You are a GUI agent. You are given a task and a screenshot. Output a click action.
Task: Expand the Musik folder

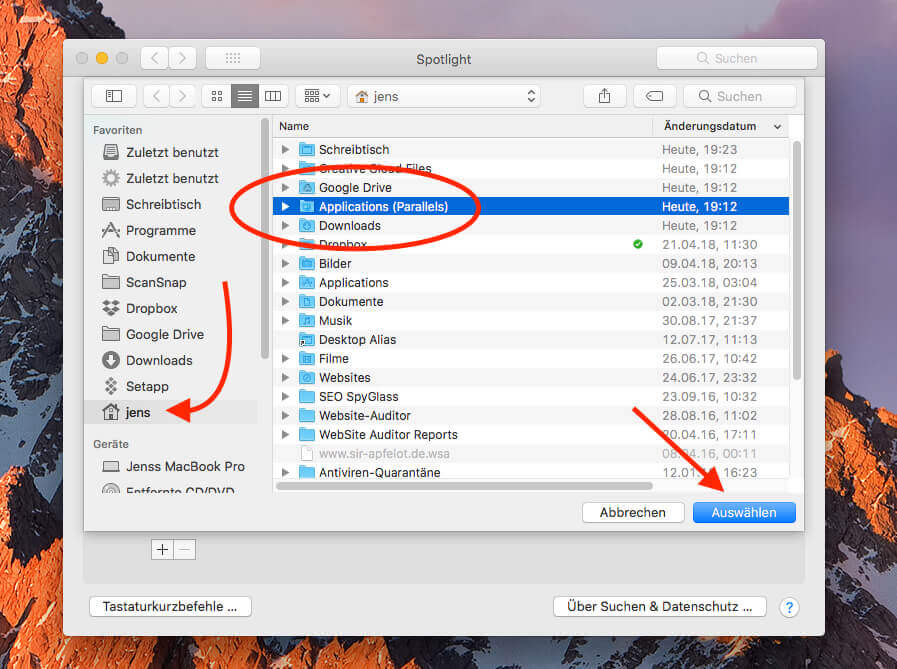pos(285,320)
